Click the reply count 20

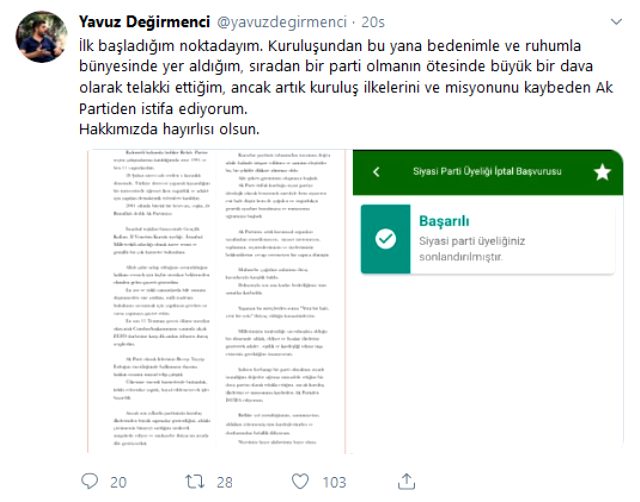tap(118, 482)
